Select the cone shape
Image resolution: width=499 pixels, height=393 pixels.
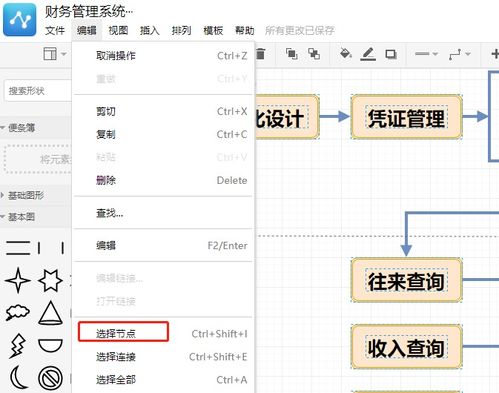[50, 313]
